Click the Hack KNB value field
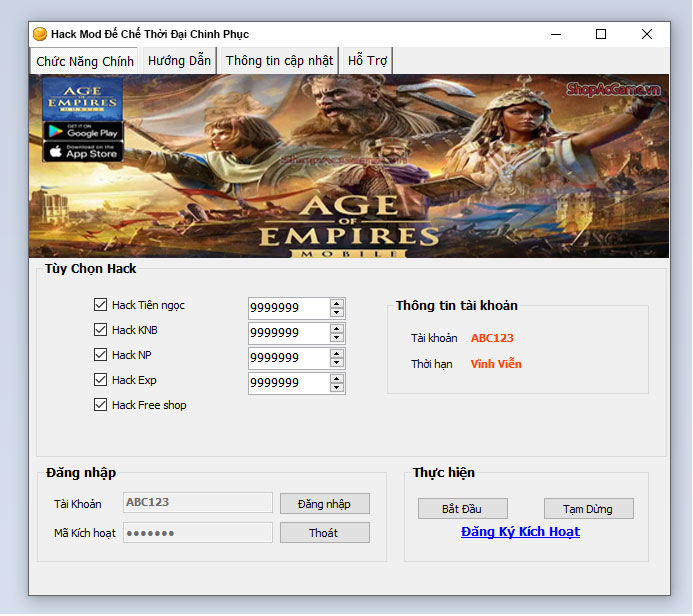693x616 pixels. [x=289, y=333]
